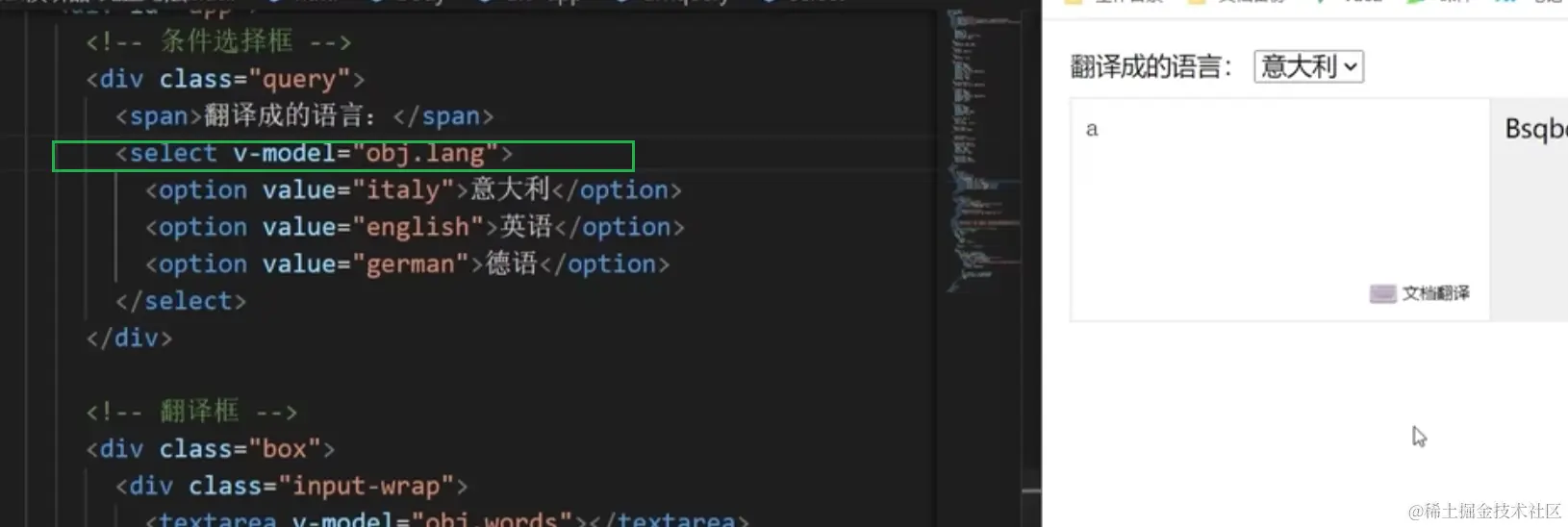The height and width of the screenshot is (527, 1568).
Task: Click the closing </select> tag line
Action: click(181, 301)
